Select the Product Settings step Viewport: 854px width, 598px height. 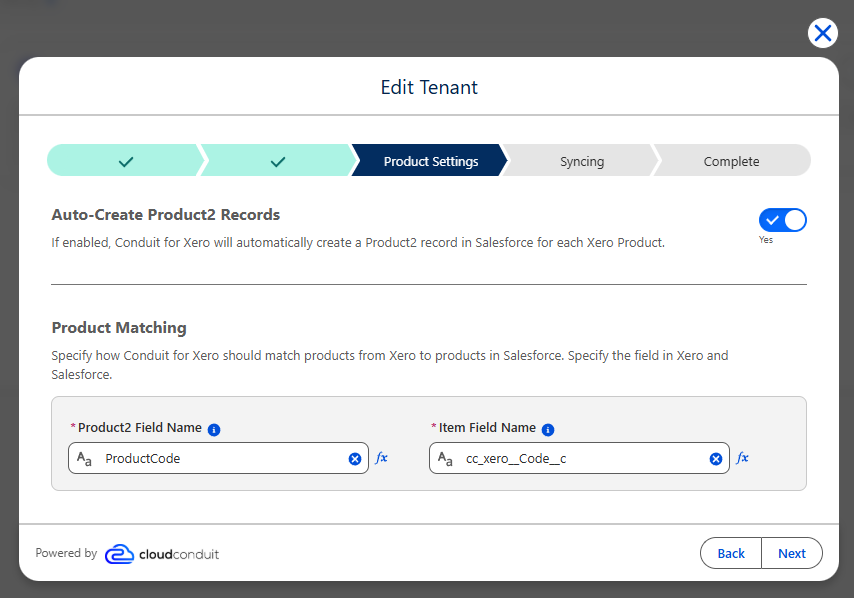click(x=430, y=161)
